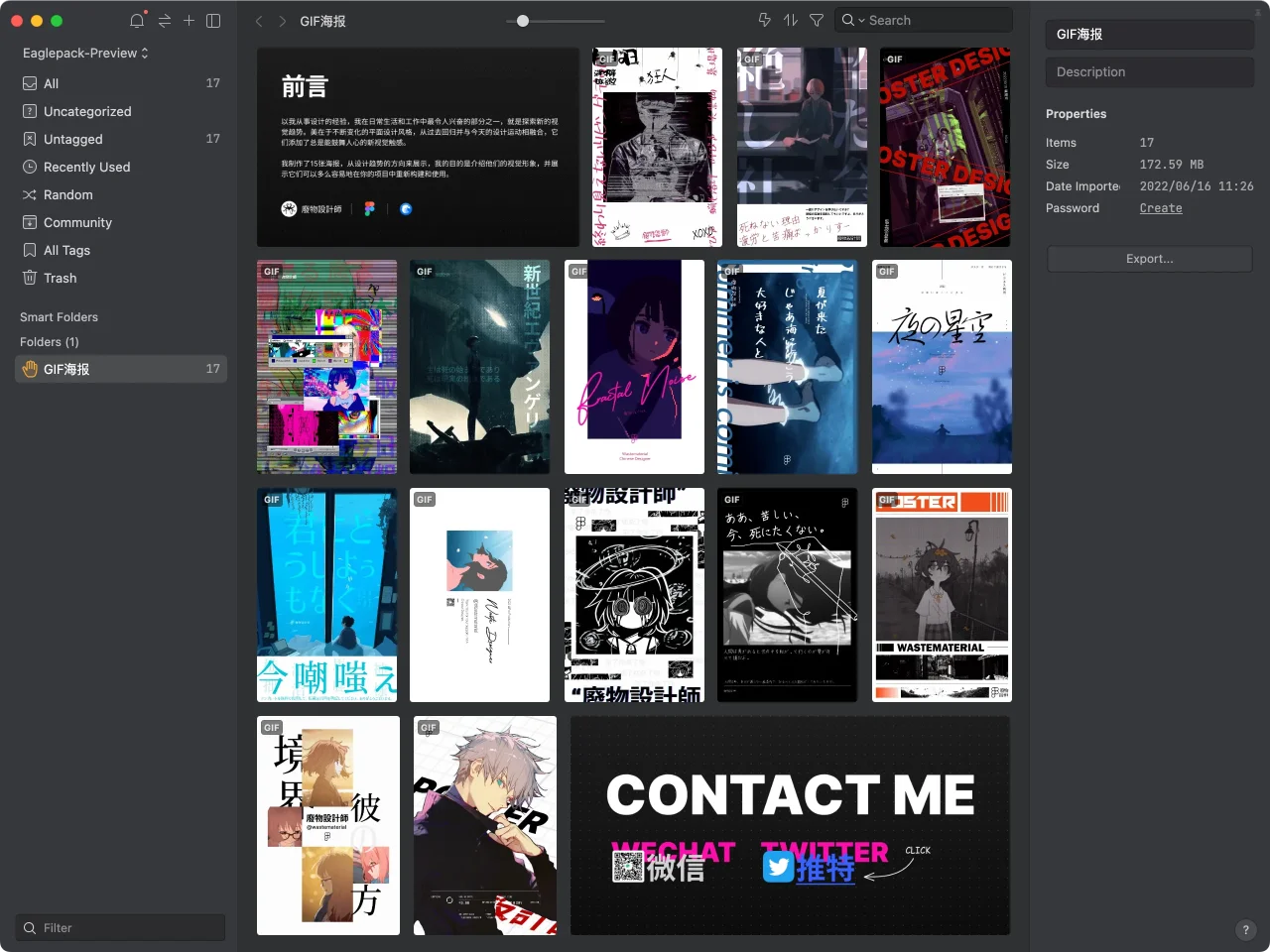Select the seated figure Japanese text poster
The height and width of the screenshot is (952, 1270).
point(802,147)
